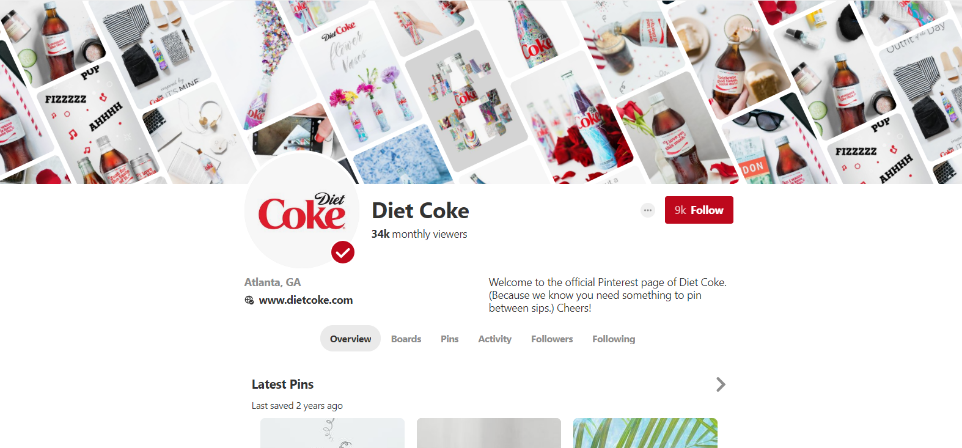The image size is (962, 448).
Task: Expand Latest Pins with right chevron
Action: pos(721,385)
